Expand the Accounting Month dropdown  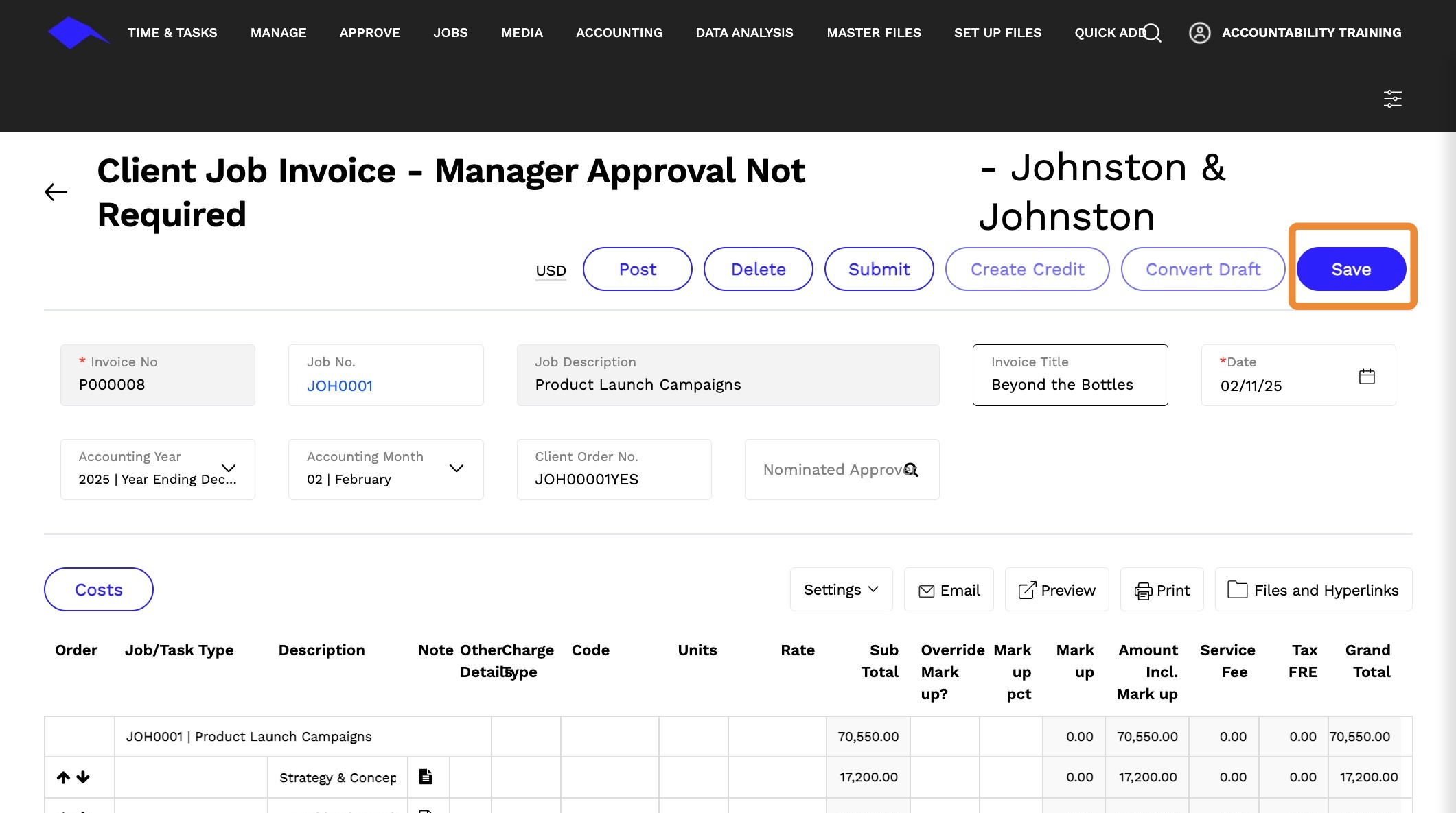click(x=456, y=469)
